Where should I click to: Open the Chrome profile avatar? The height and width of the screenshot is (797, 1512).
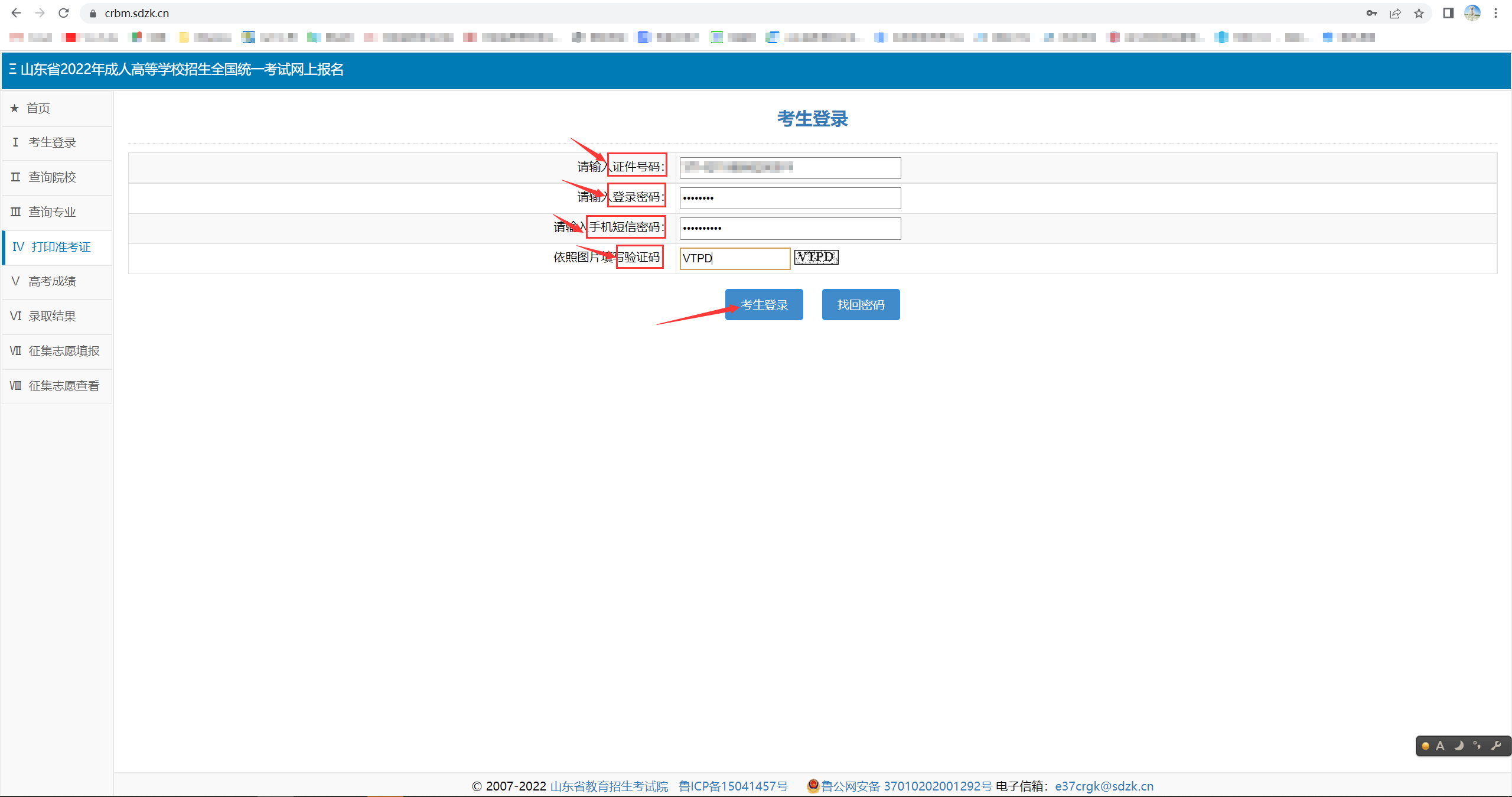(x=1472, y=13)
